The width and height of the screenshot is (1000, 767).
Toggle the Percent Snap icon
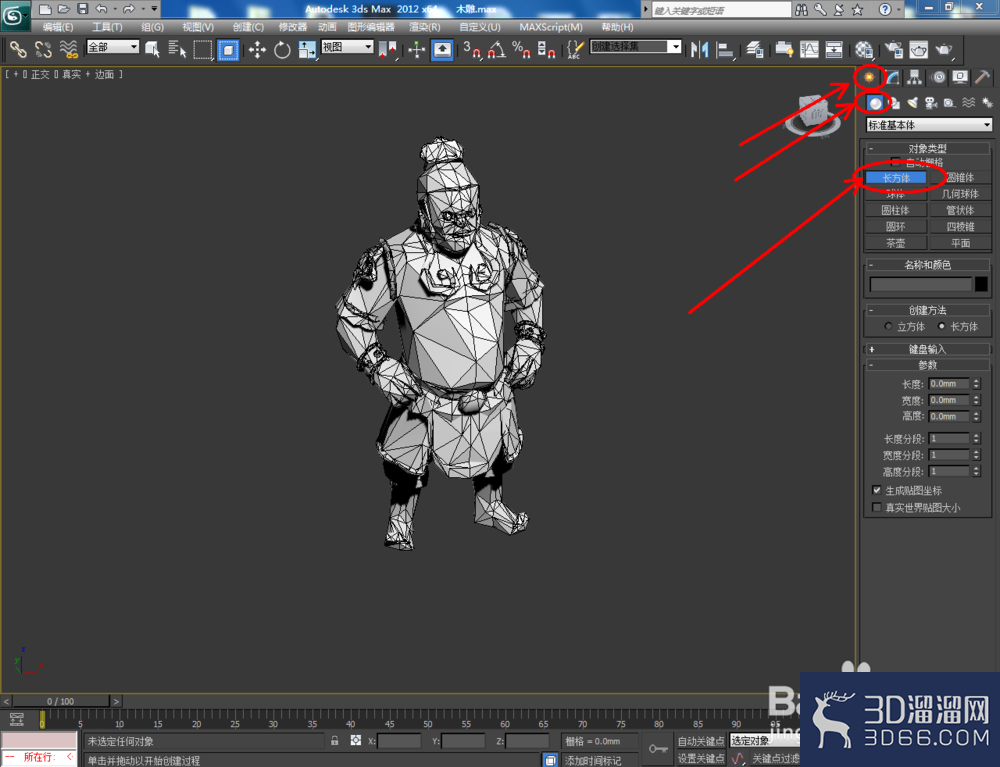pos(521,49)
